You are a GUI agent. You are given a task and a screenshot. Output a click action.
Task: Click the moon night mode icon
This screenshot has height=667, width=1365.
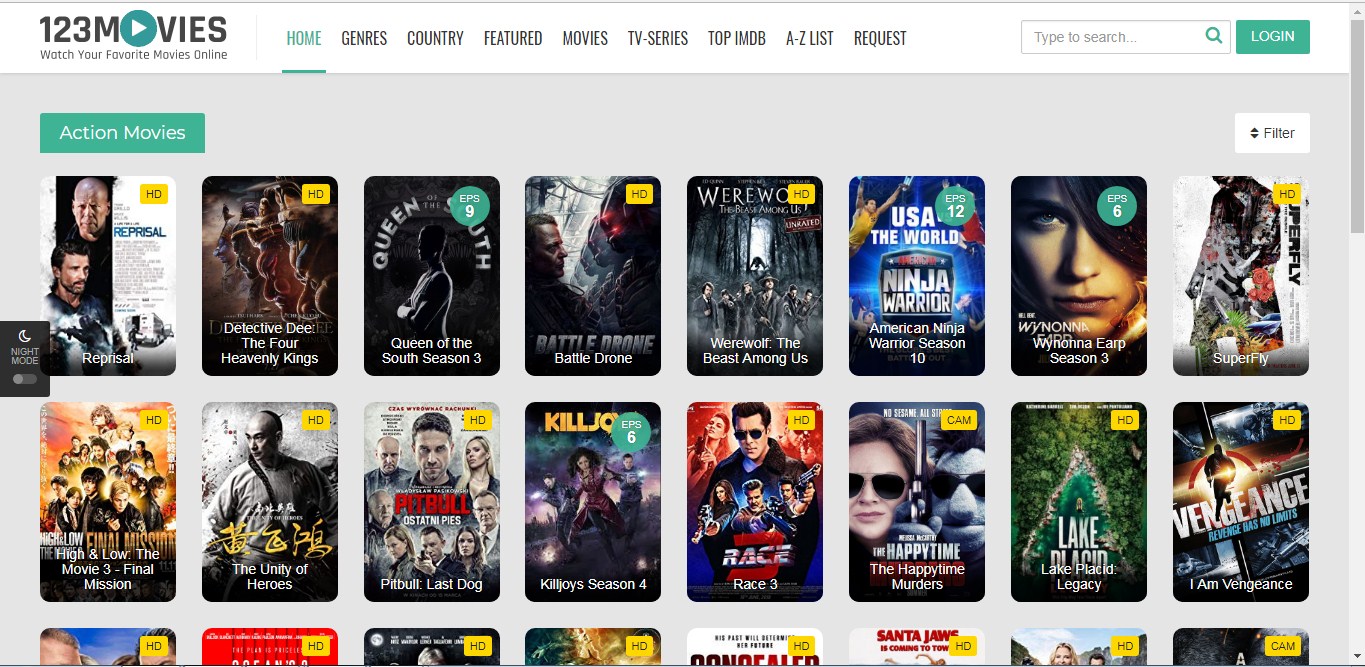pyautogui.click(x=25, y=335)
